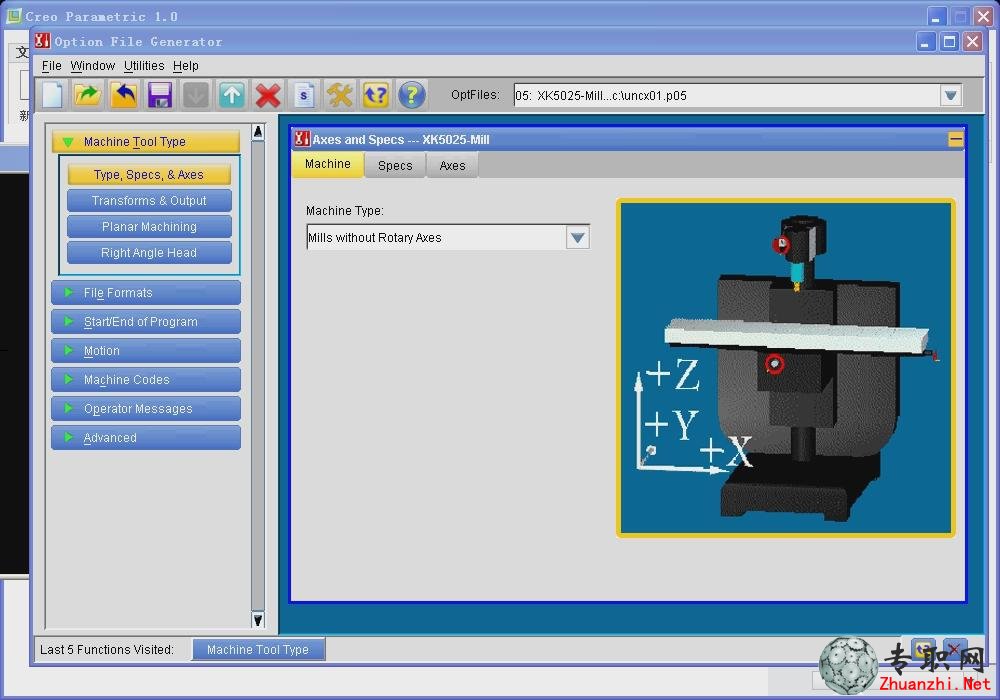Image resolution: width=1000 pixels, height=700 pixels.
Task: Open file using green arrow folder icon
Action: [x=88, y=95]
